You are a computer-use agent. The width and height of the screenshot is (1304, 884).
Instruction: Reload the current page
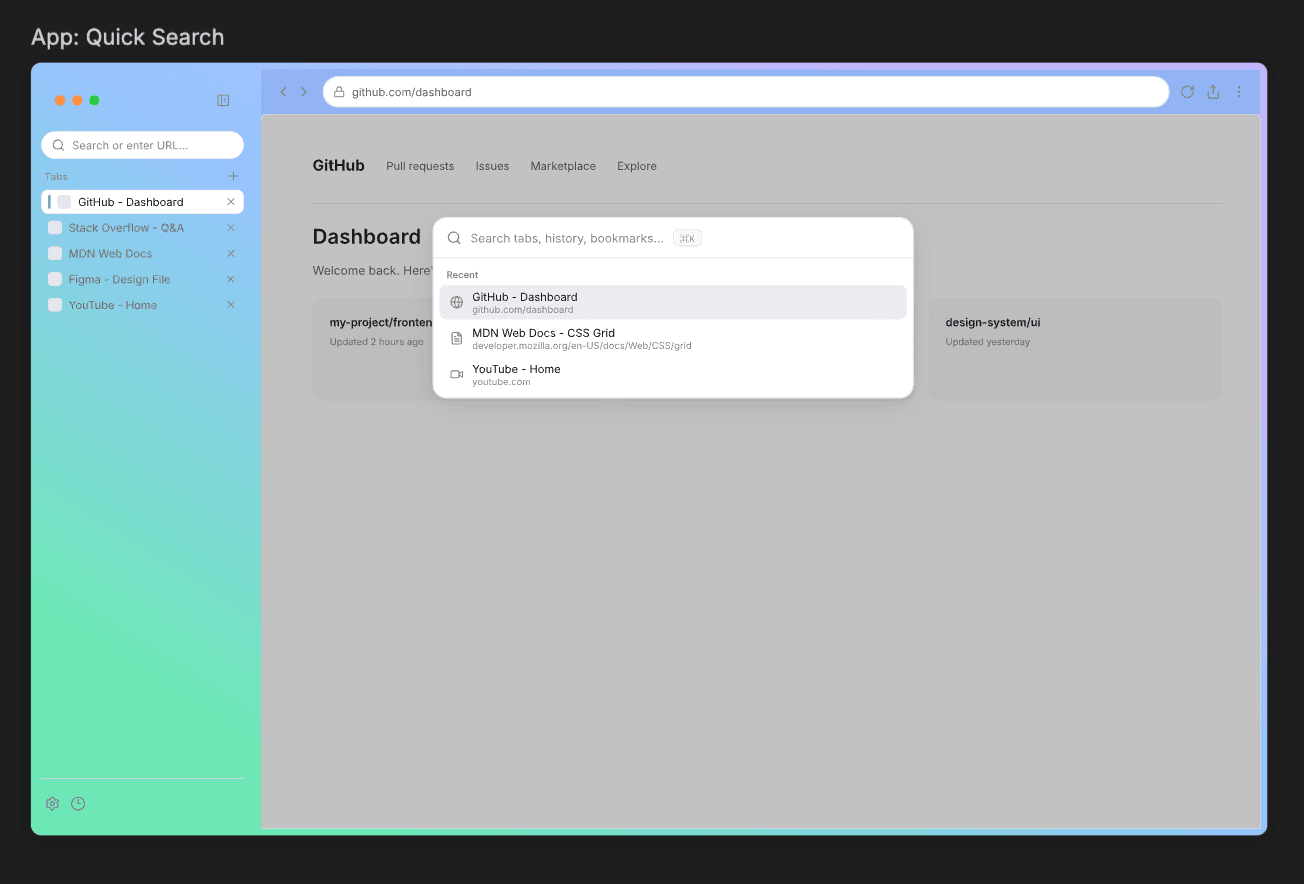coord(1187,91)
